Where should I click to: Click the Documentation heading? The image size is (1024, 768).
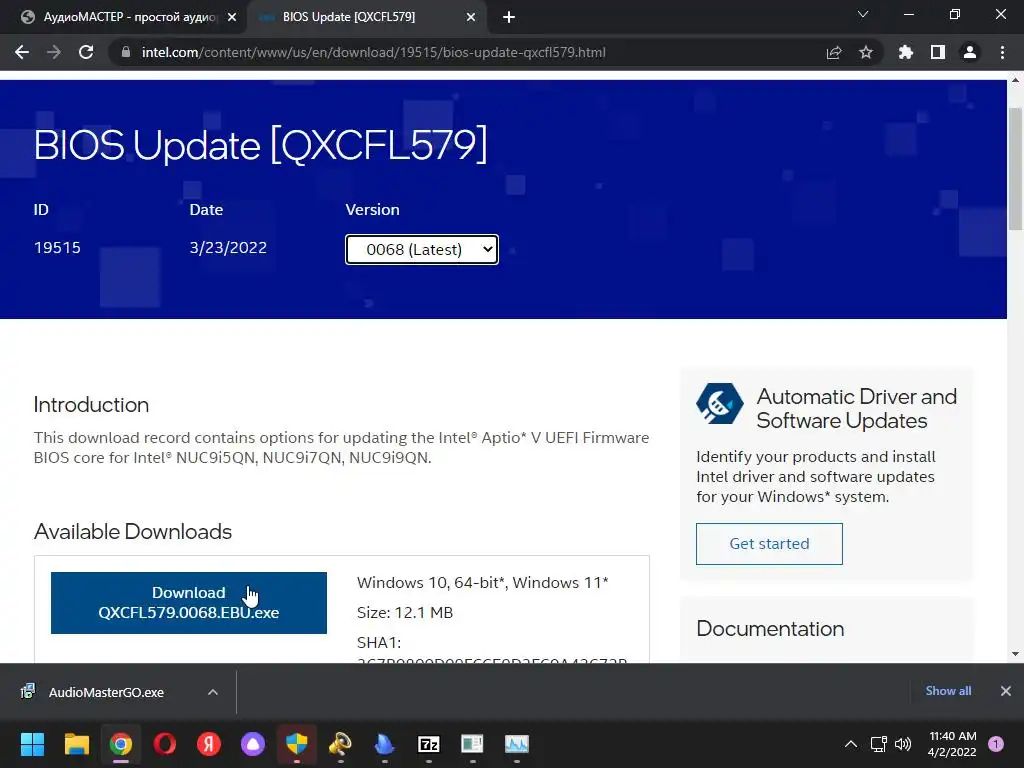pyautogui.click(x=770, y=628)
